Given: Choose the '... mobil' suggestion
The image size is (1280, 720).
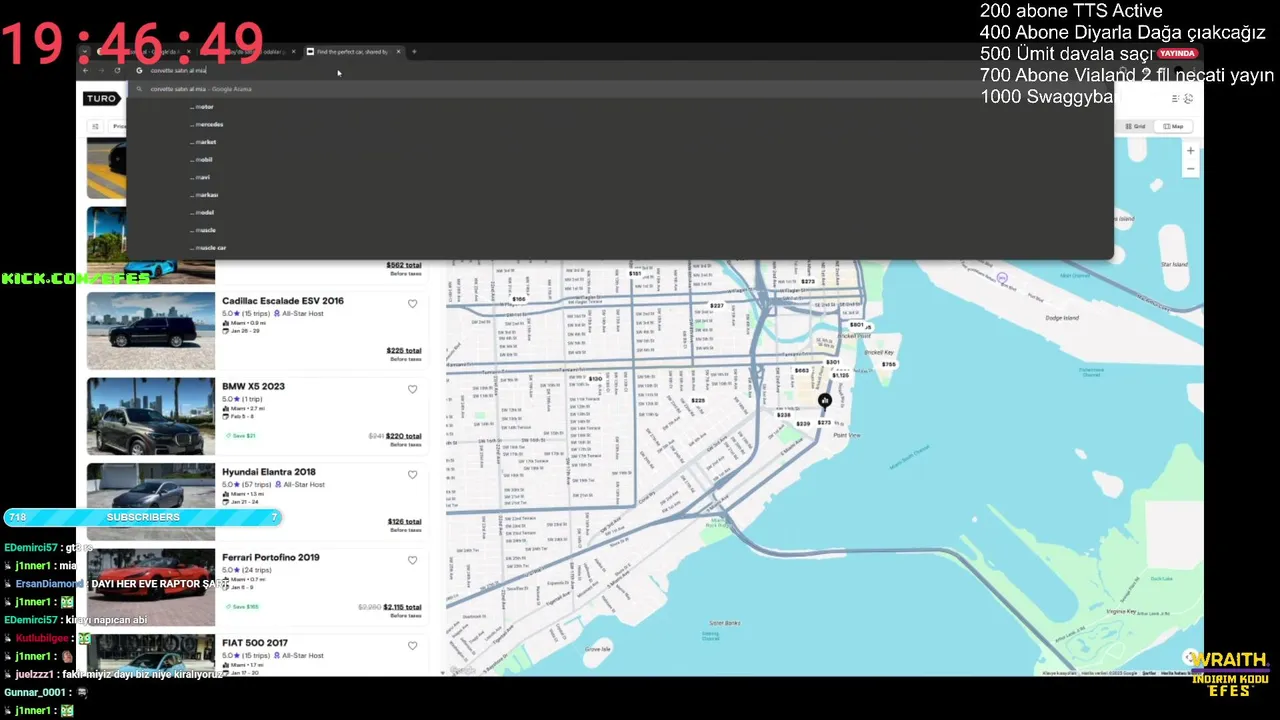Looking at the screenshot, I should pos(620,160).
